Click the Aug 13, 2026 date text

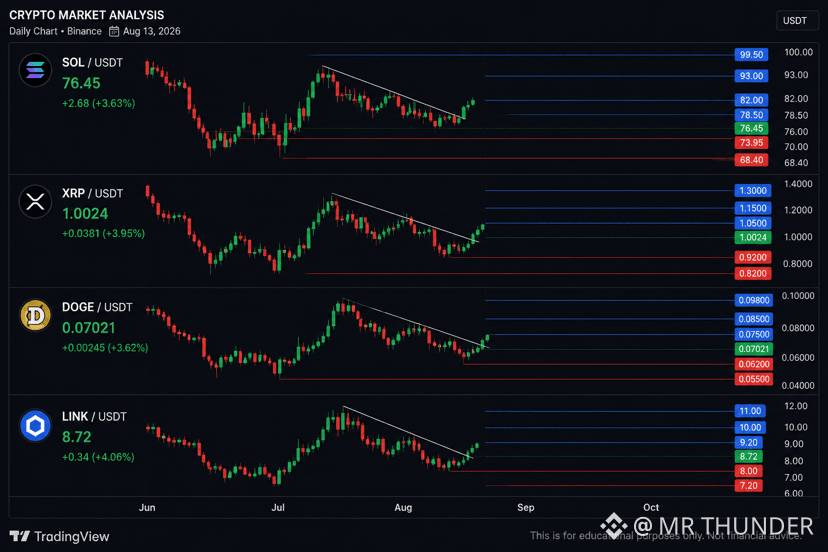[x=152, y=31]
